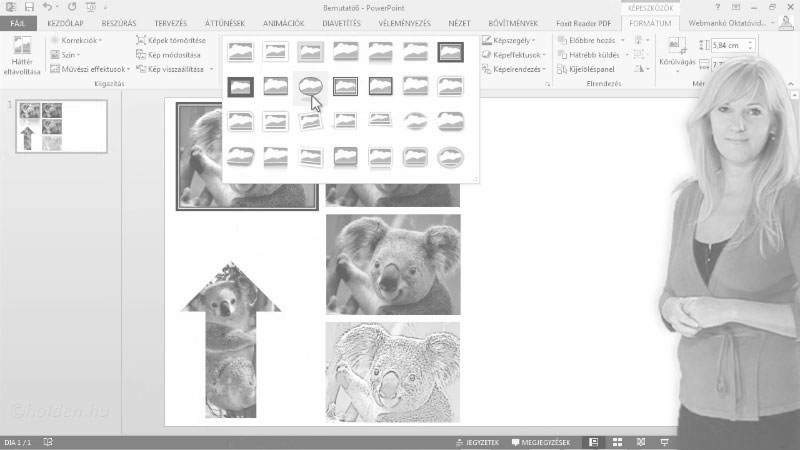The width and height of the screenshot is (800, 450).
Task: Apply the Compound Frame Black picture style
Action: pyautogui.click(x=345, y=86)
